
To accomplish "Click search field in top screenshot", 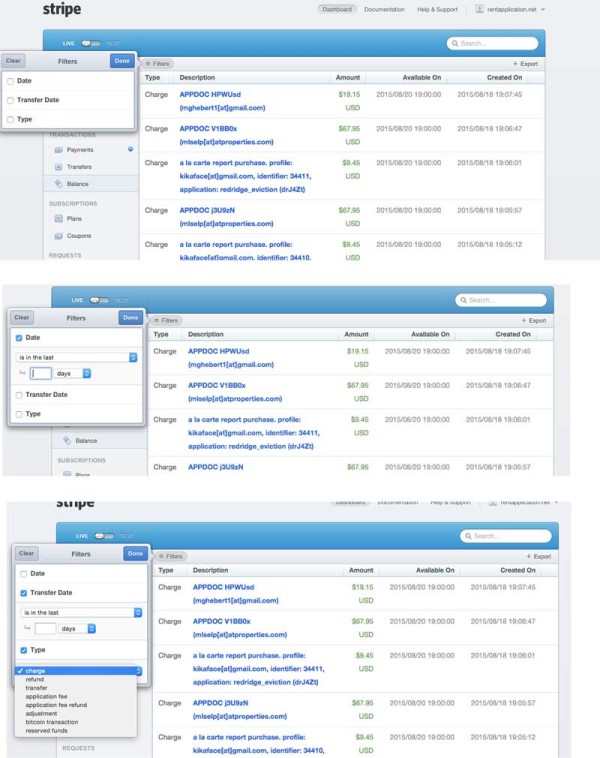I will pyautogui.click(x=492, y=44).
